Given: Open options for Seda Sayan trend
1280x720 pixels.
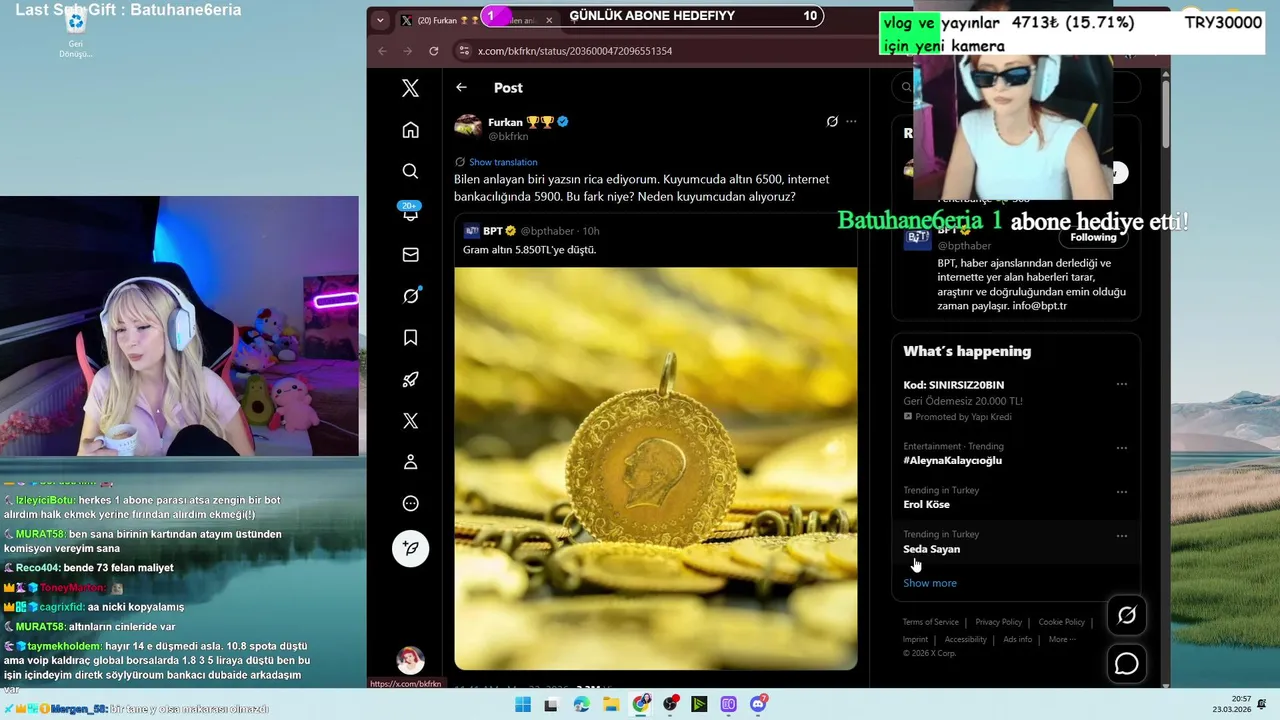Looking at the screenshot, I should (x=1122, y=536).
